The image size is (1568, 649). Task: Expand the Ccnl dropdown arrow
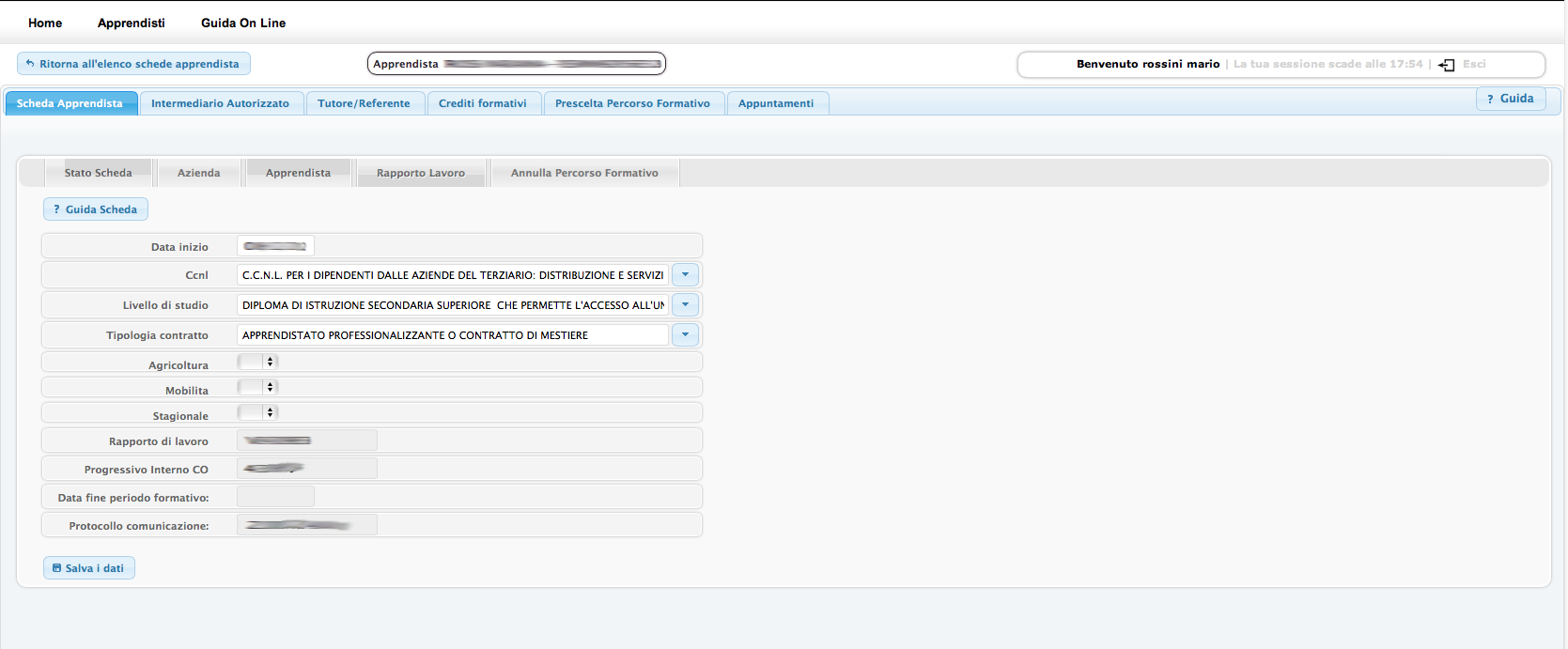pyautogui.click(x=685, y=275)
